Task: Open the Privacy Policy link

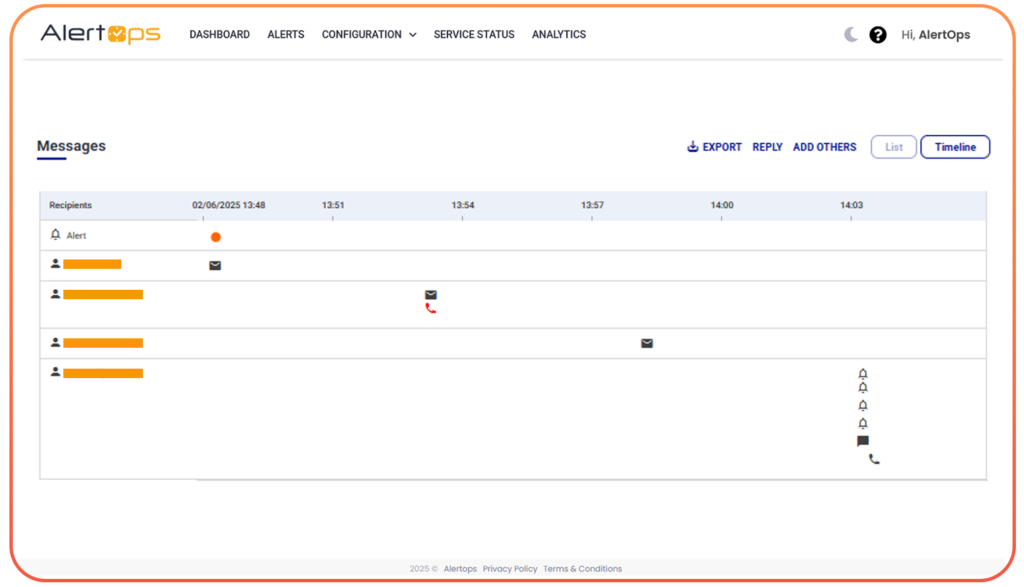Action: (x=510, y=568)
